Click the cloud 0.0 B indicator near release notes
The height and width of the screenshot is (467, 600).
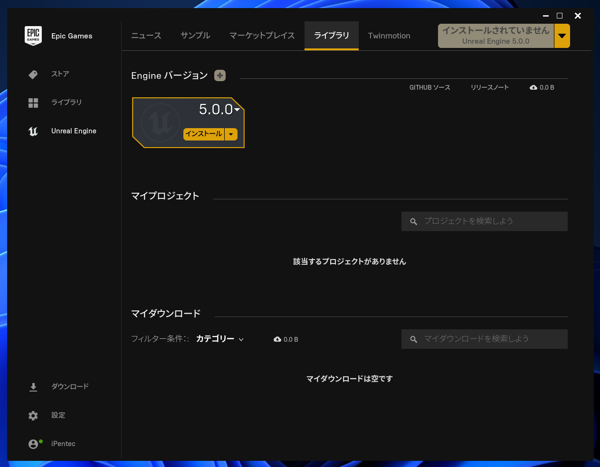tap(542, 88)
